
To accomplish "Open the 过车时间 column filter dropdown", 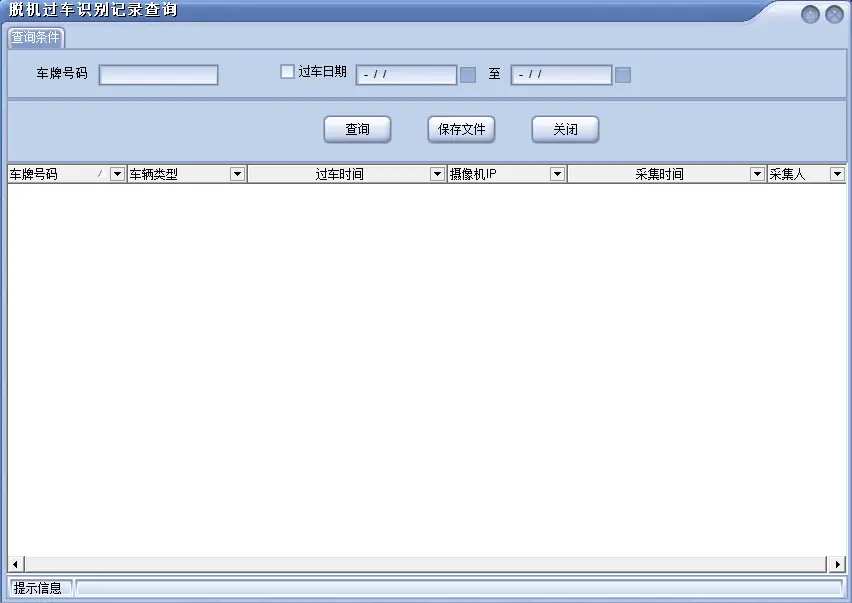I will pyautogui.click(x=436, y=173).
